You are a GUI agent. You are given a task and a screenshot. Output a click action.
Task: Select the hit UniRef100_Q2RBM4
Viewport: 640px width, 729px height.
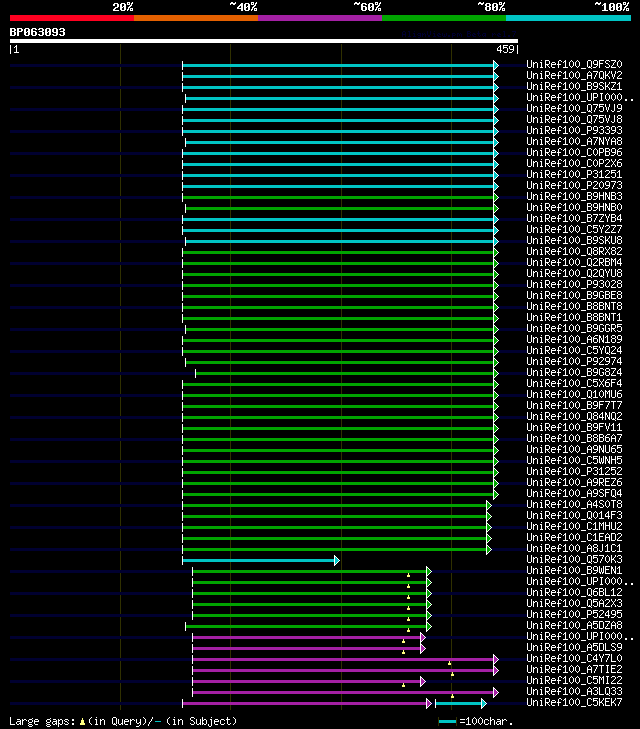coord(574,263)
